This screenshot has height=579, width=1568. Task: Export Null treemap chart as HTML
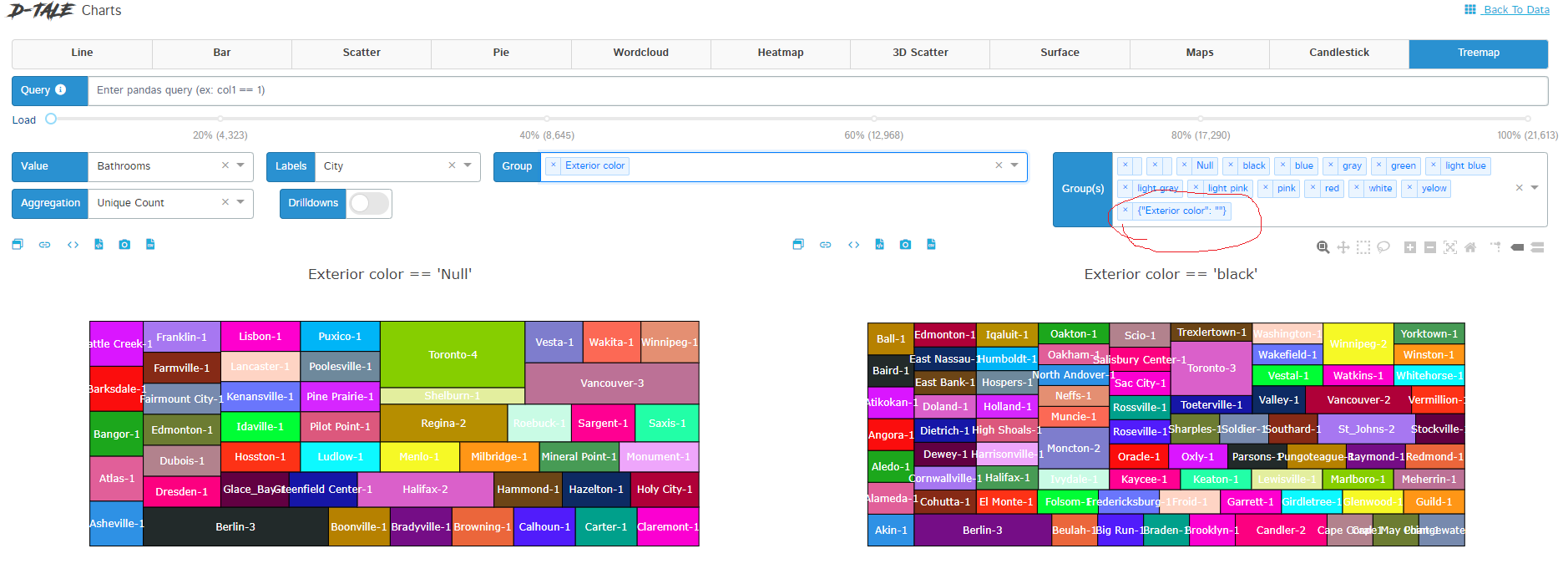tap(99, 245)
